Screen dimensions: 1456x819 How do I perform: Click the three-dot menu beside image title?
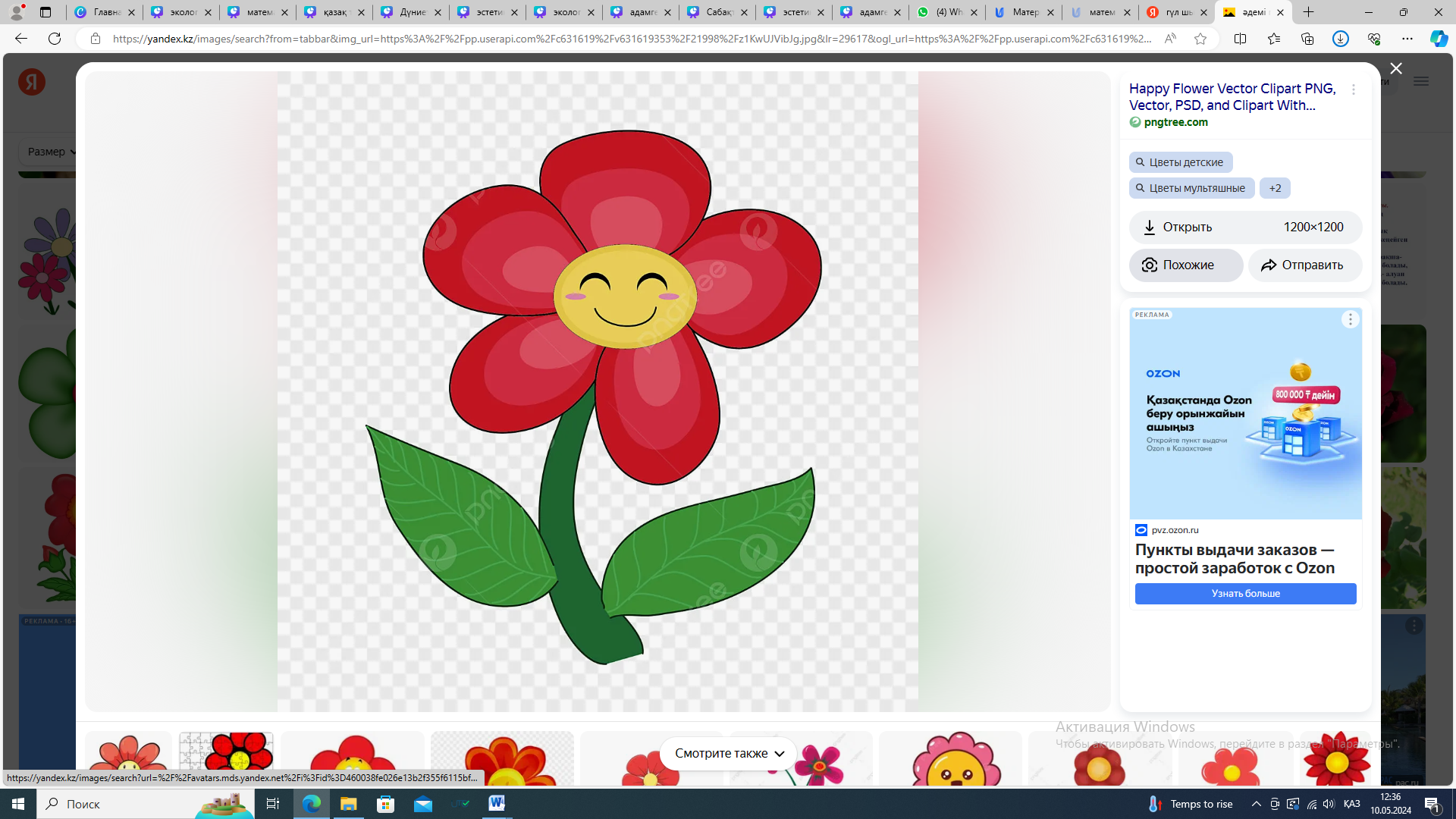(1354, 89)
